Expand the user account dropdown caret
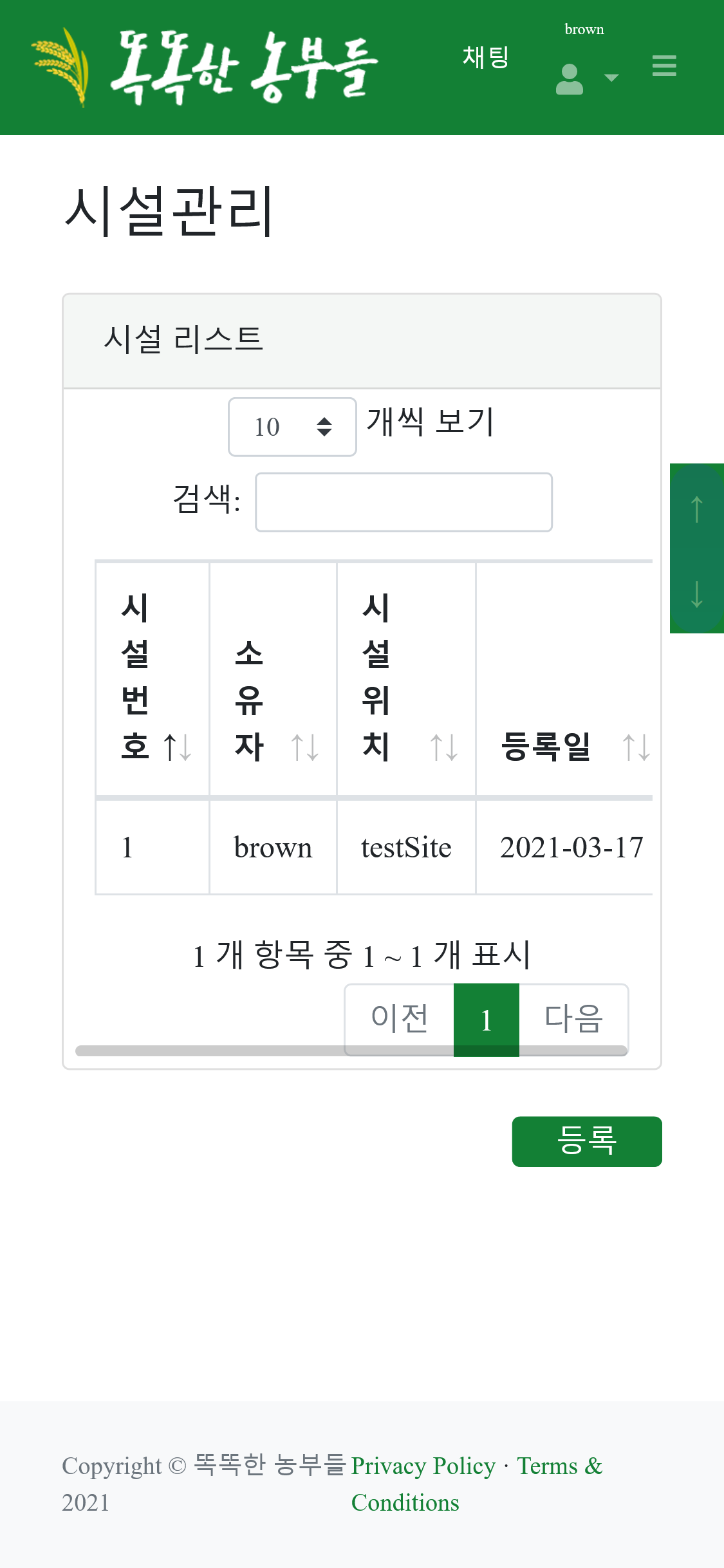The image size is (724, 1568). coord(611,78)
